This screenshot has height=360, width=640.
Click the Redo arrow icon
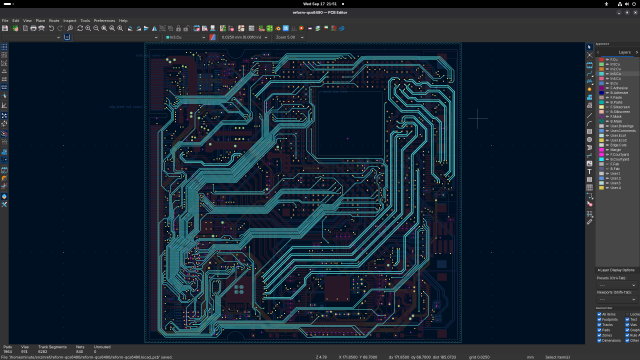point(60,28)
